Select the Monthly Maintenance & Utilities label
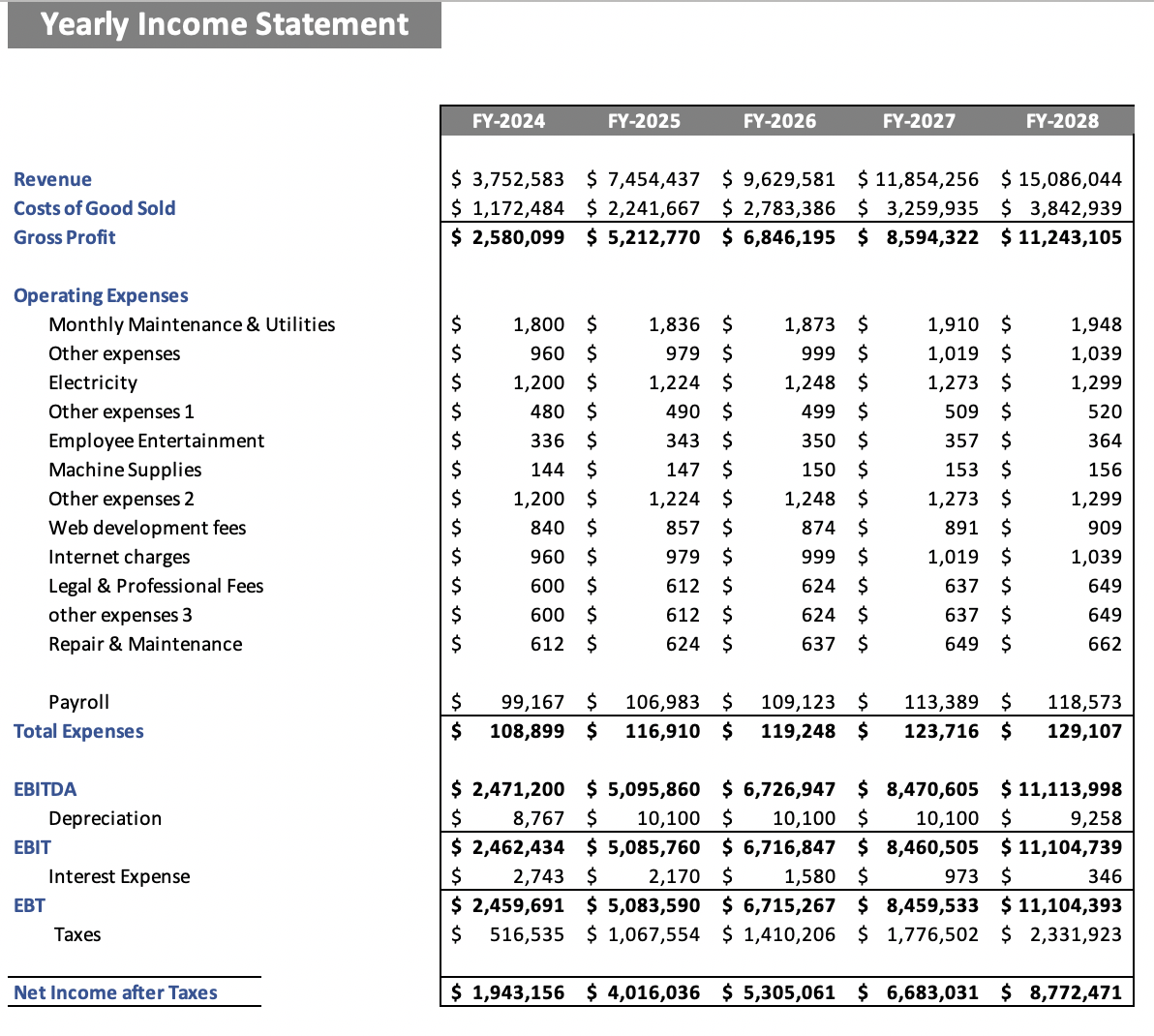The width and height of the screenshot is (1154, 1036). (x=192, y=324)
